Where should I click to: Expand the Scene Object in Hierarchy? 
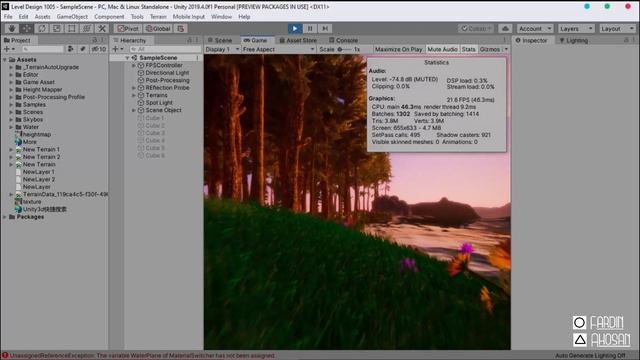[133, 110]
